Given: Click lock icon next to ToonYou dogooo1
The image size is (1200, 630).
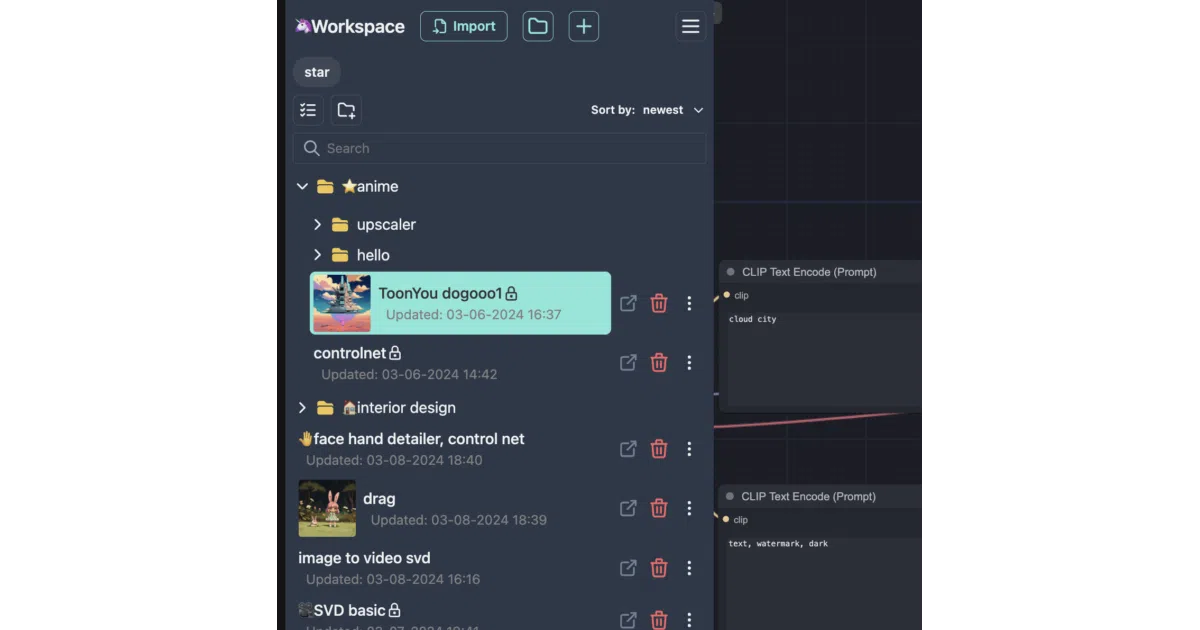Looking at the screenshot, I should [511, 294].
